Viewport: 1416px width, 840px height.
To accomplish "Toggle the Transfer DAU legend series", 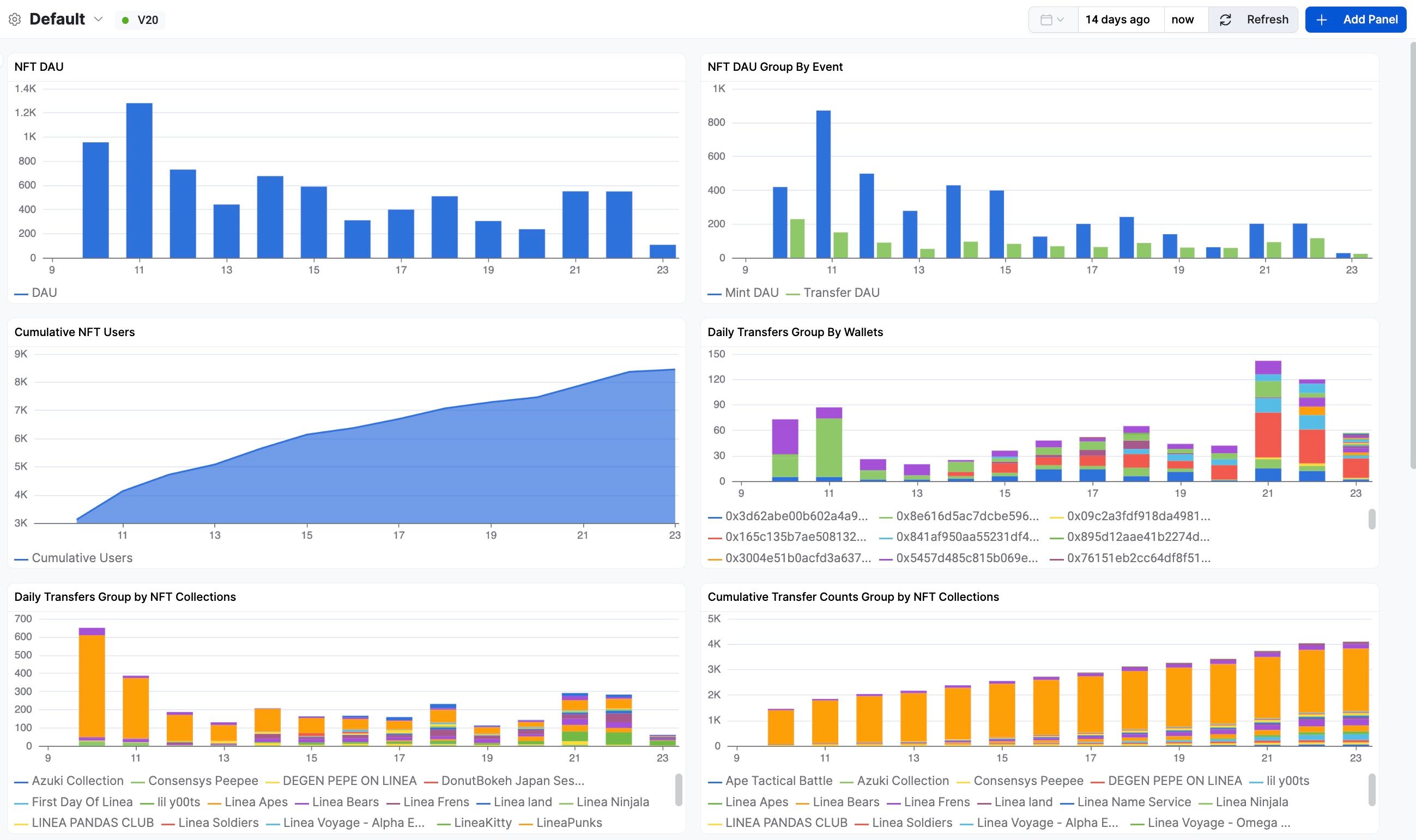I will (833, 293).
